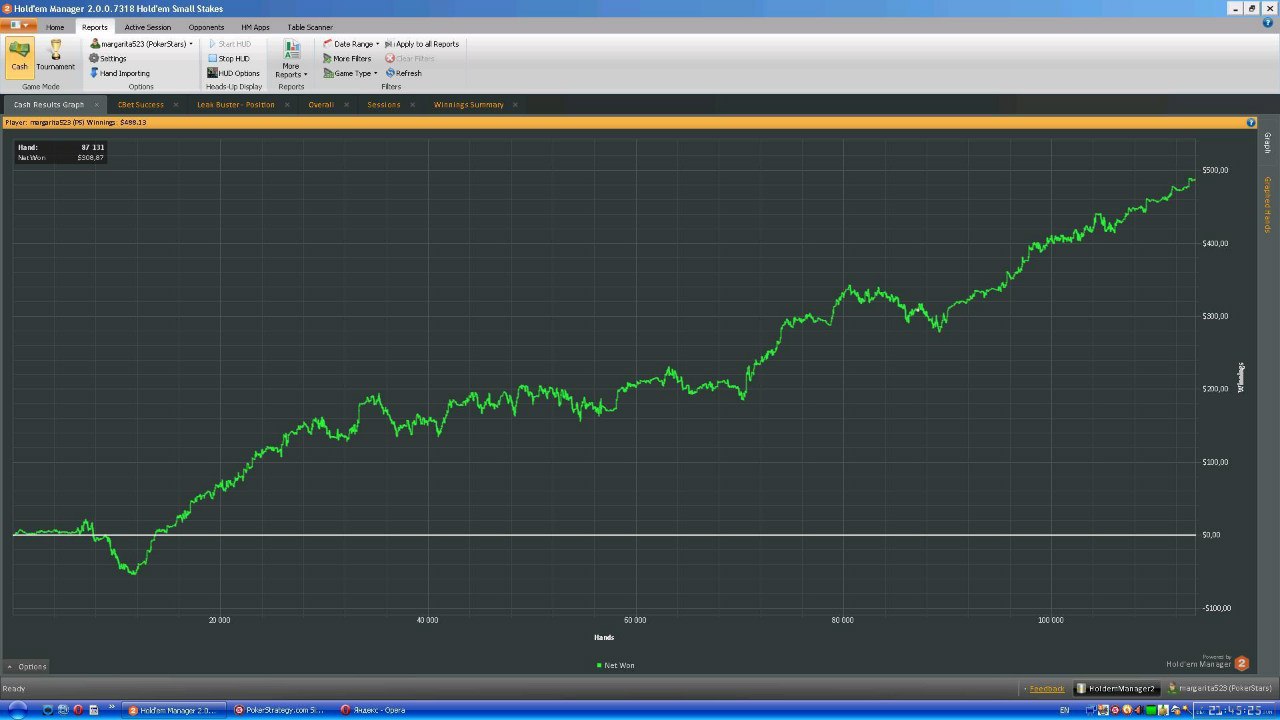Expand Game Type dropdown

350,73
